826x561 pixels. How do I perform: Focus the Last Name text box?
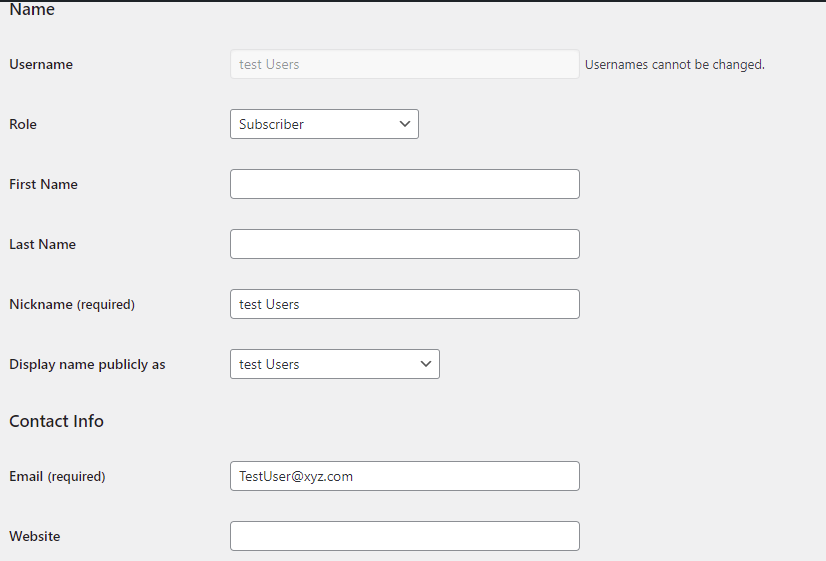[x=404, y=244]
